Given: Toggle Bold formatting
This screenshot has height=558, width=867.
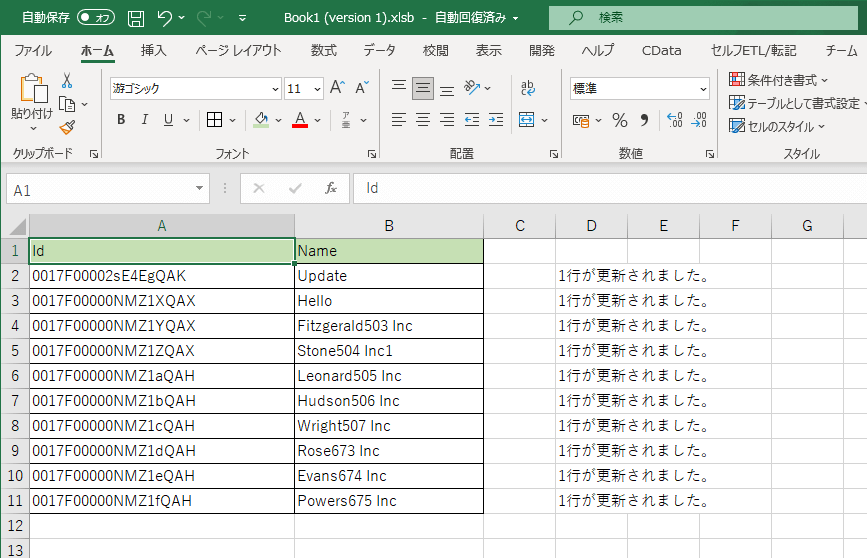Looking at the screenshot, I should [x=121, y=120].
